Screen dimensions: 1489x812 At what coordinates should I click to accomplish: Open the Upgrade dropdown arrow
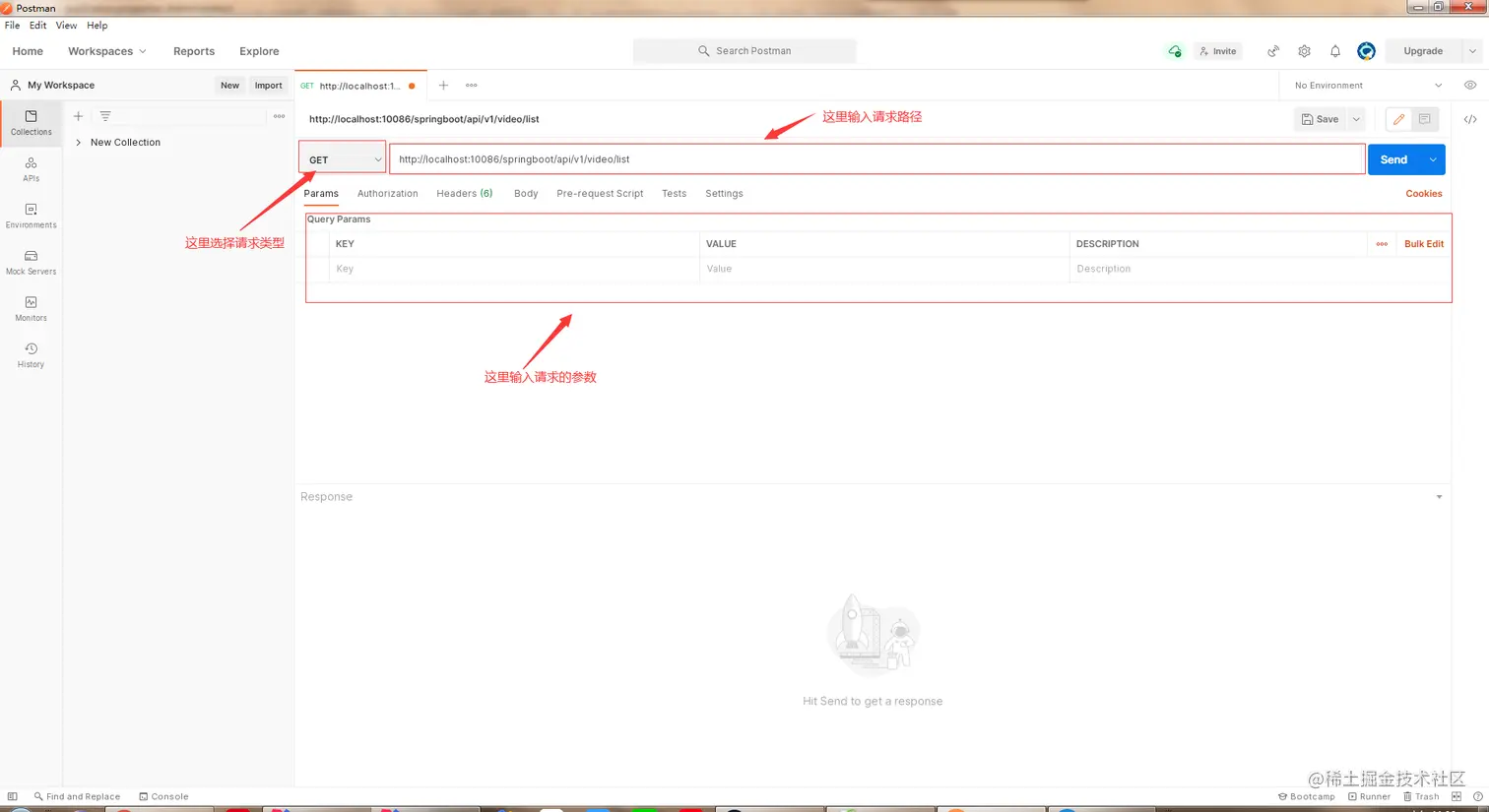click(1472, 51)
